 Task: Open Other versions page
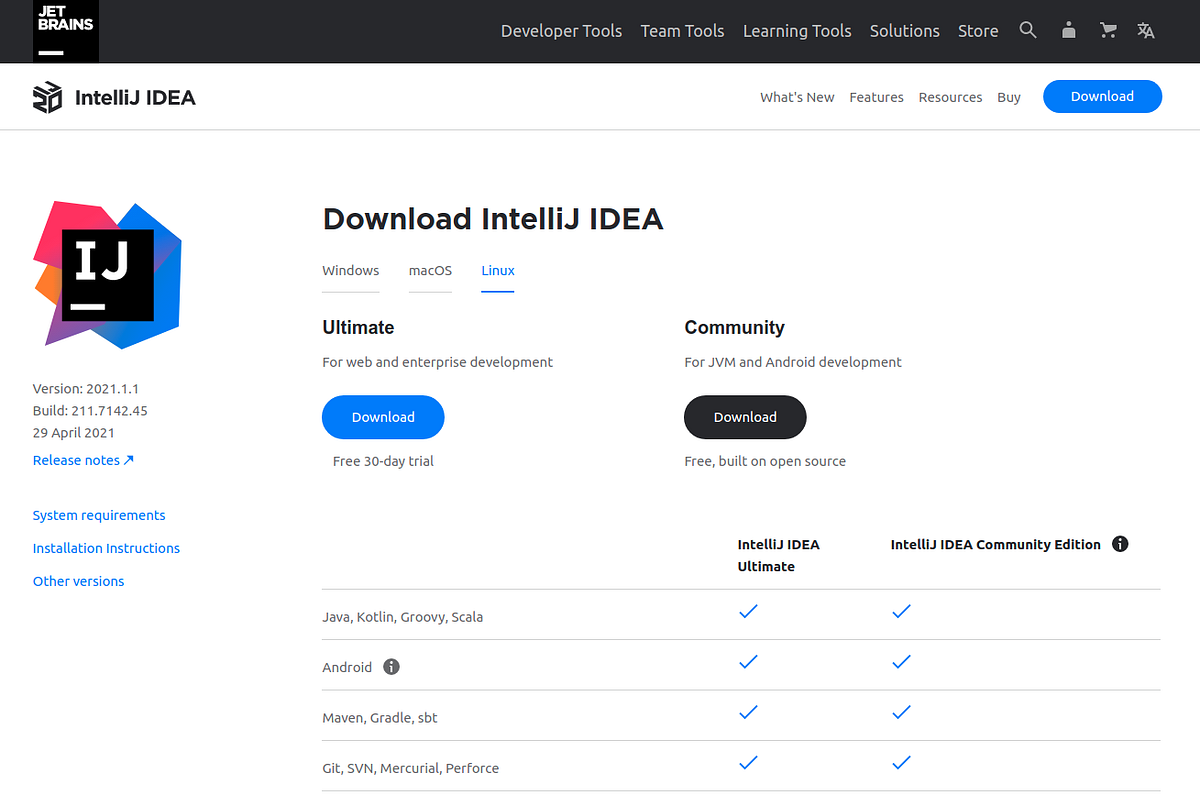(x=78, y=580)
